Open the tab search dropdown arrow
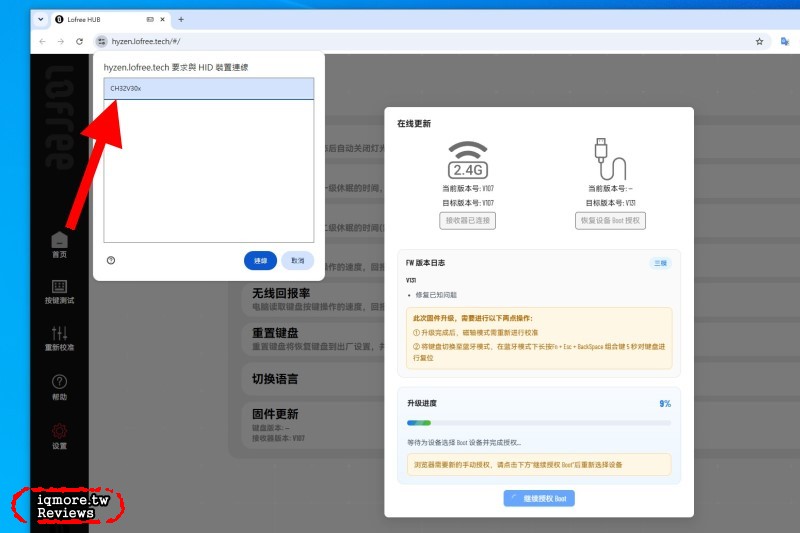Viewport: 800px width, 533px height. click(40, 19)
